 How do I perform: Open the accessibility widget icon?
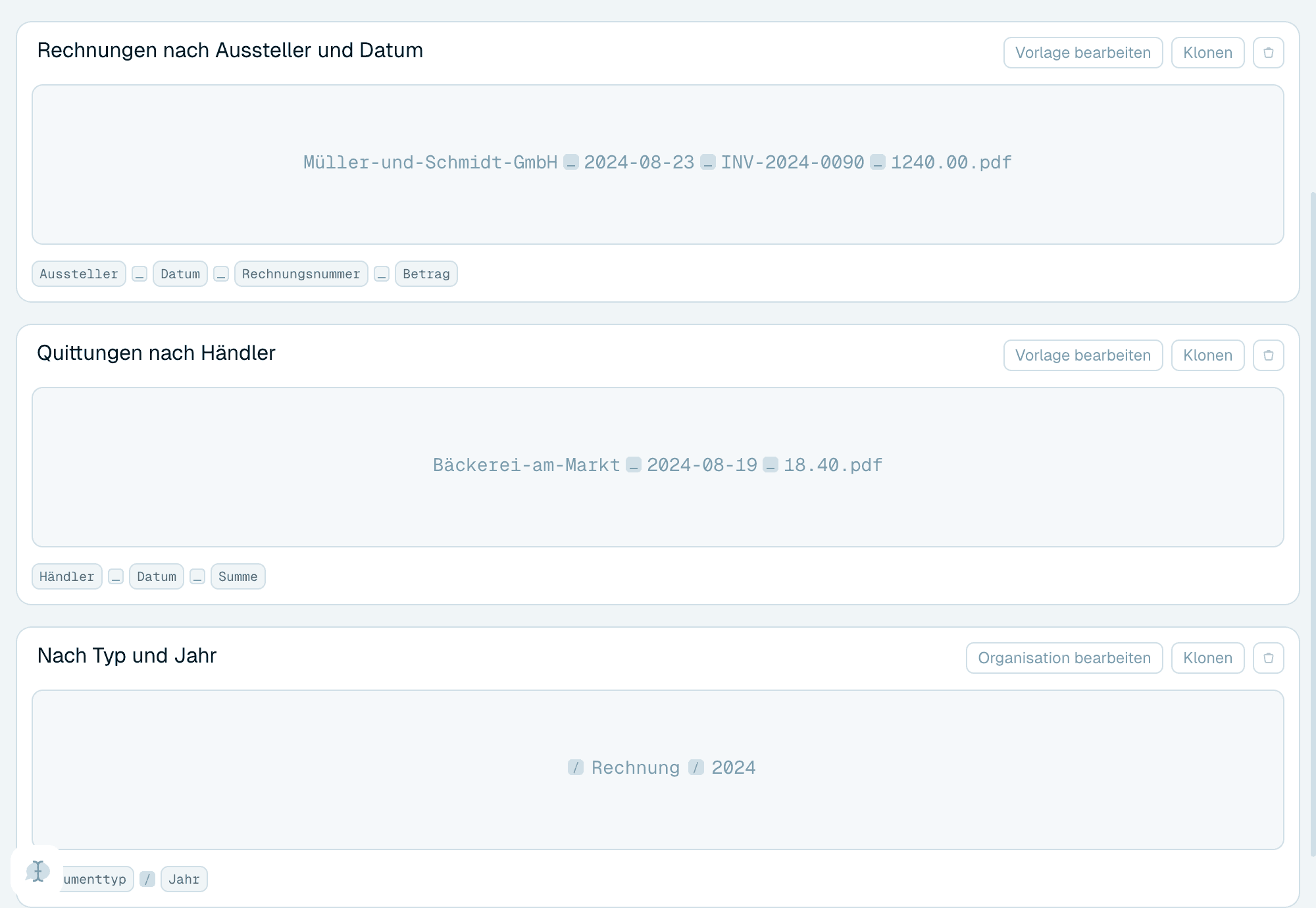coord(38,871)
